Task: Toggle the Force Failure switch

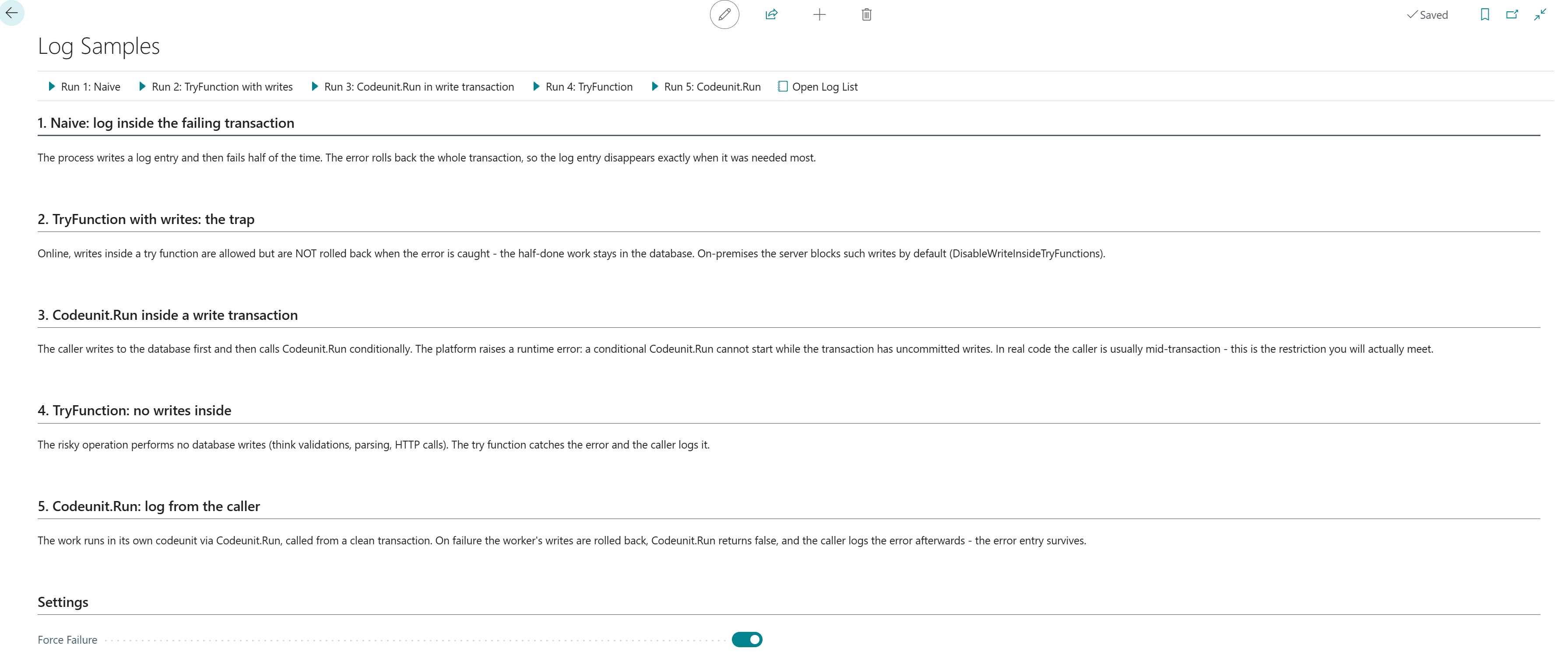Action: 747,639
